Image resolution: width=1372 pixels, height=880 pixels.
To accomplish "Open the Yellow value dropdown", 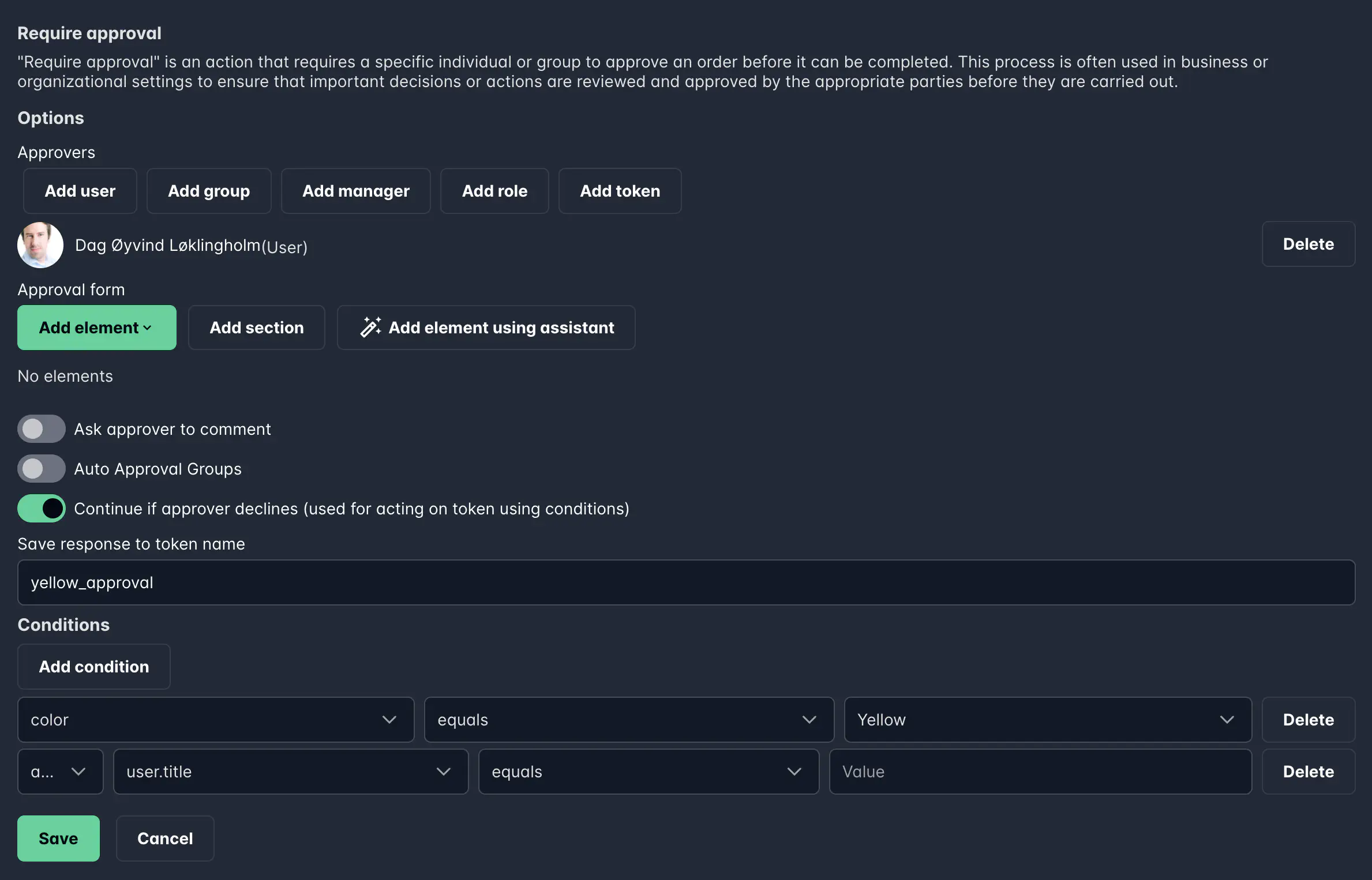I will click(x=1047, y=719).
